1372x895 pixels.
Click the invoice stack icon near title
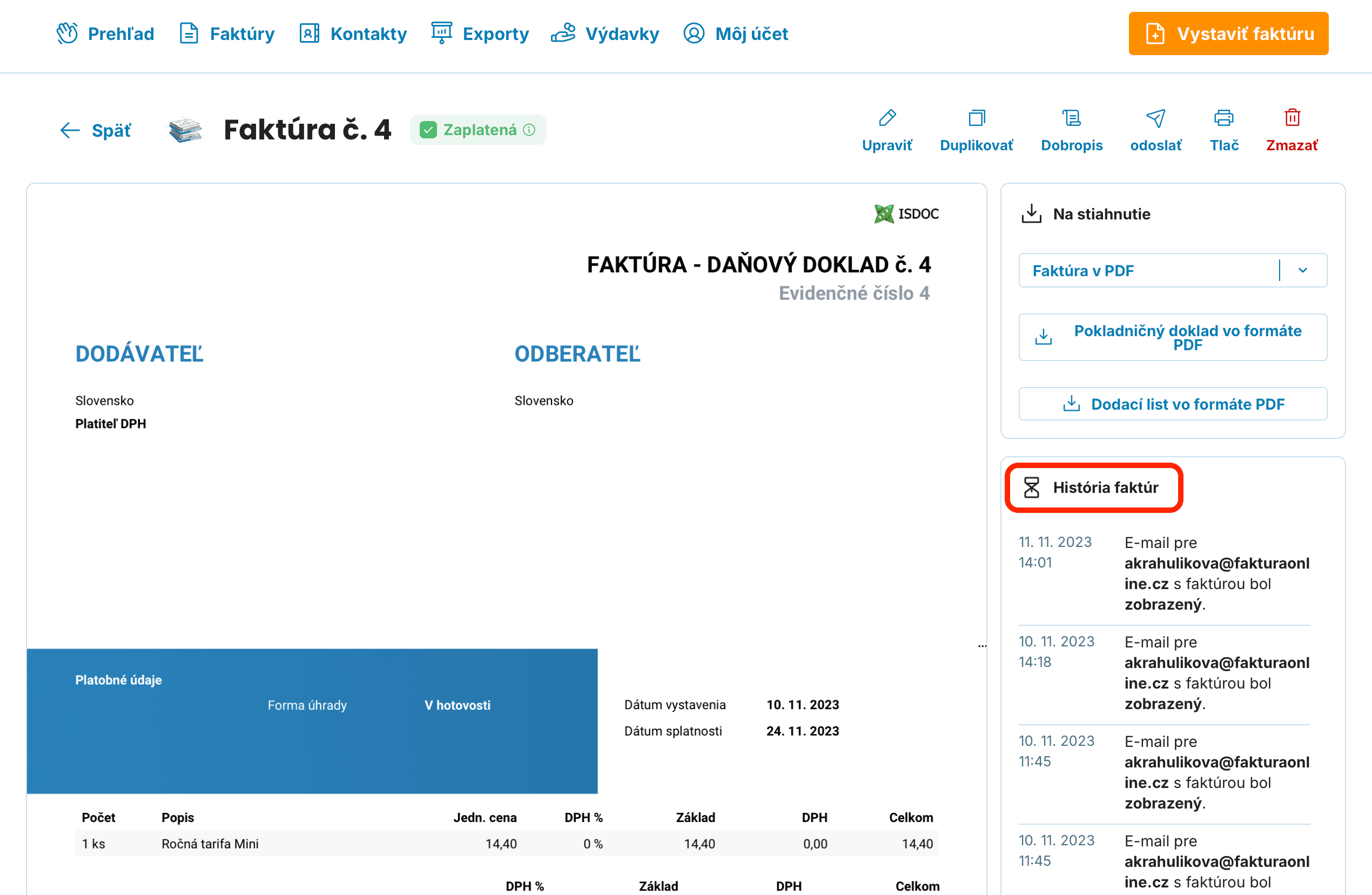pyautogui.click(x=185, y=130)
